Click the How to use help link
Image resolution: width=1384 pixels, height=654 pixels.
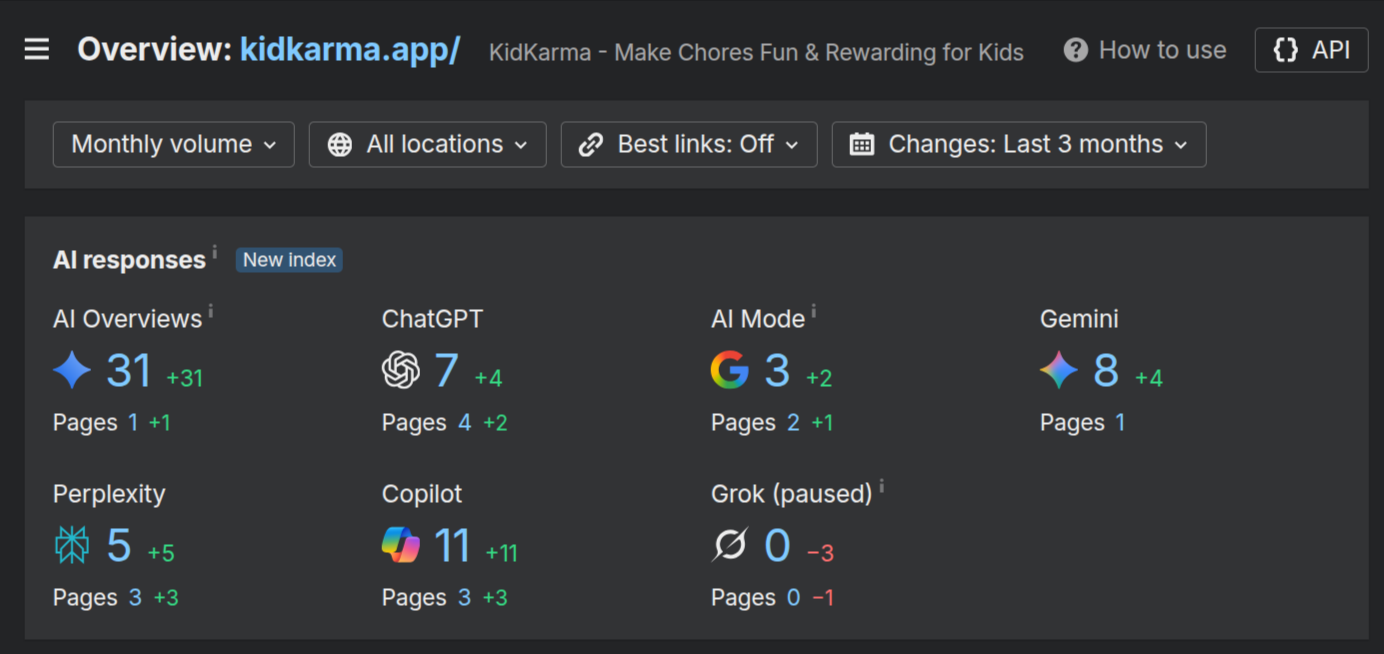coord(1145,50)
